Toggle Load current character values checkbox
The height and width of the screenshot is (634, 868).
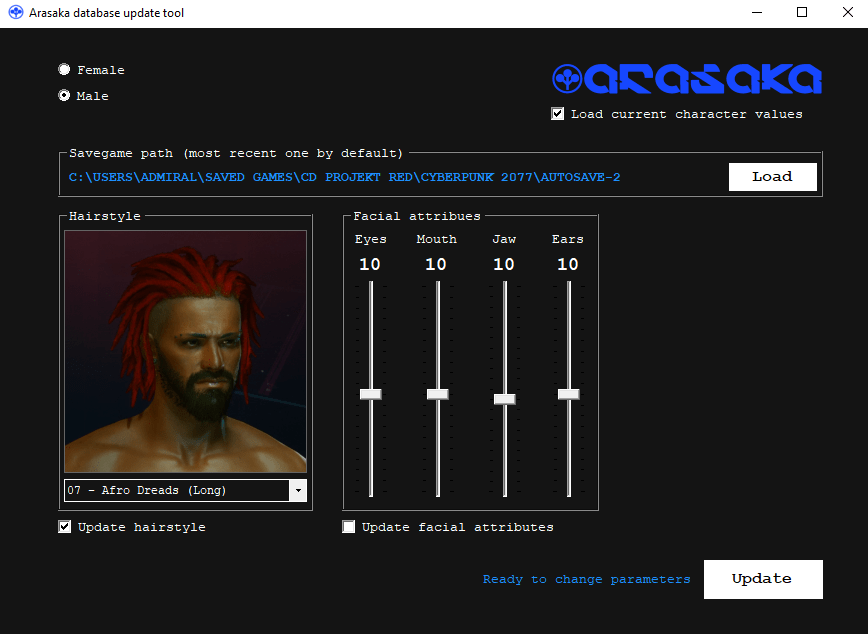[x=558, y=114]
